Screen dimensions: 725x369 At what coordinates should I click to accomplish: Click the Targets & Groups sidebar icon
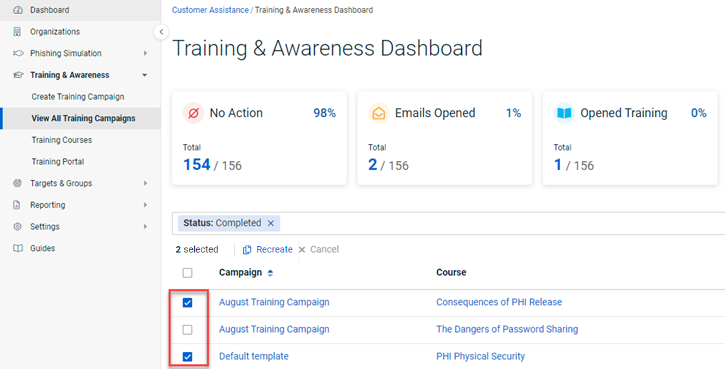[18, 183]
